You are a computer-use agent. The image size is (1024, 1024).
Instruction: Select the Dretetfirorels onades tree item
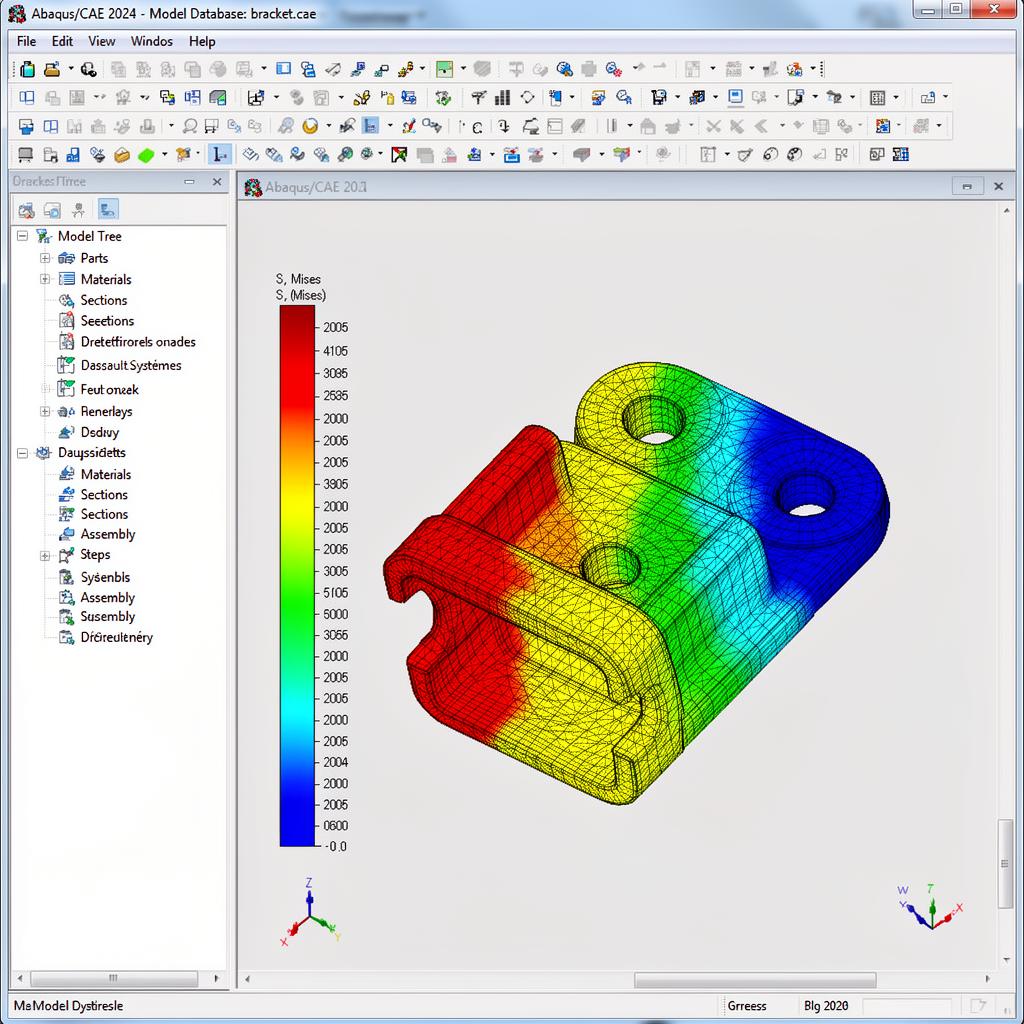click(x=138, y=342)
